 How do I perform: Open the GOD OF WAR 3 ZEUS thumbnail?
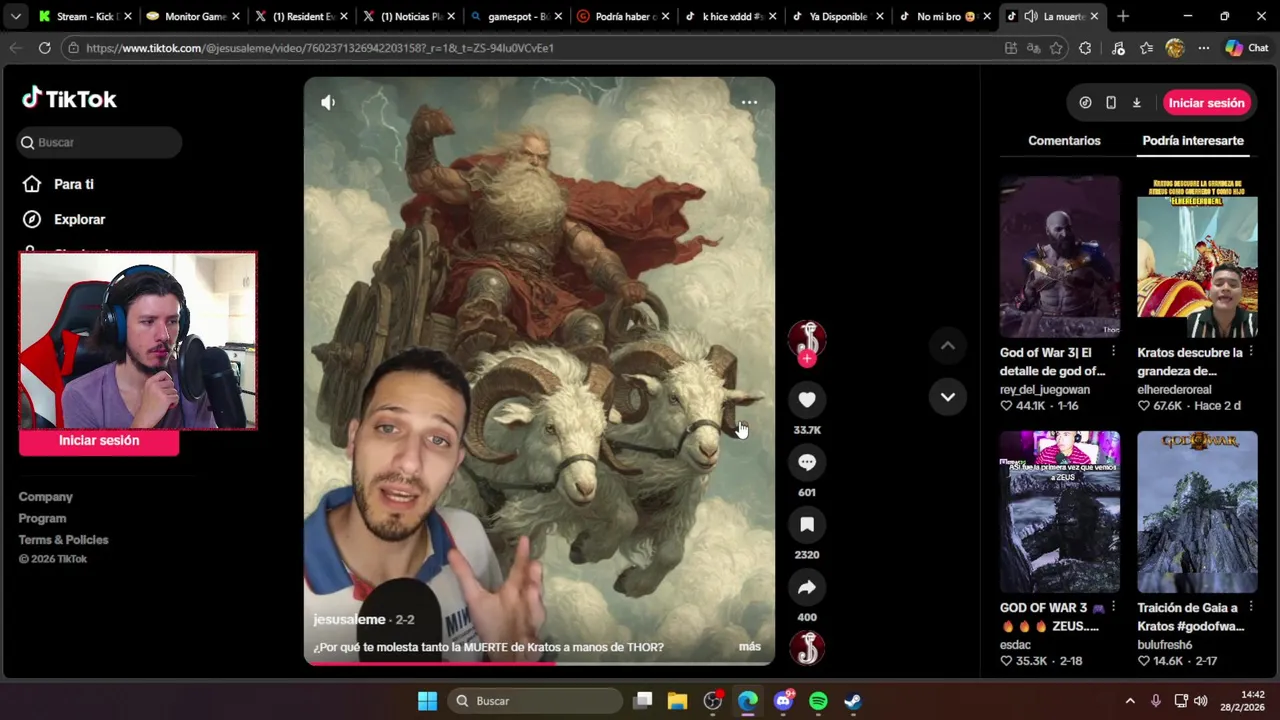(1060, 512)
